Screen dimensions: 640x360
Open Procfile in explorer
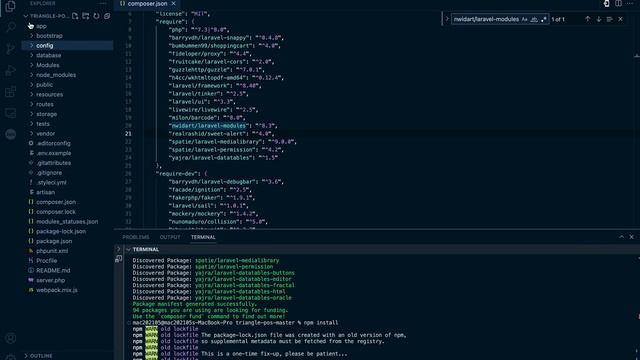(47, 261)
